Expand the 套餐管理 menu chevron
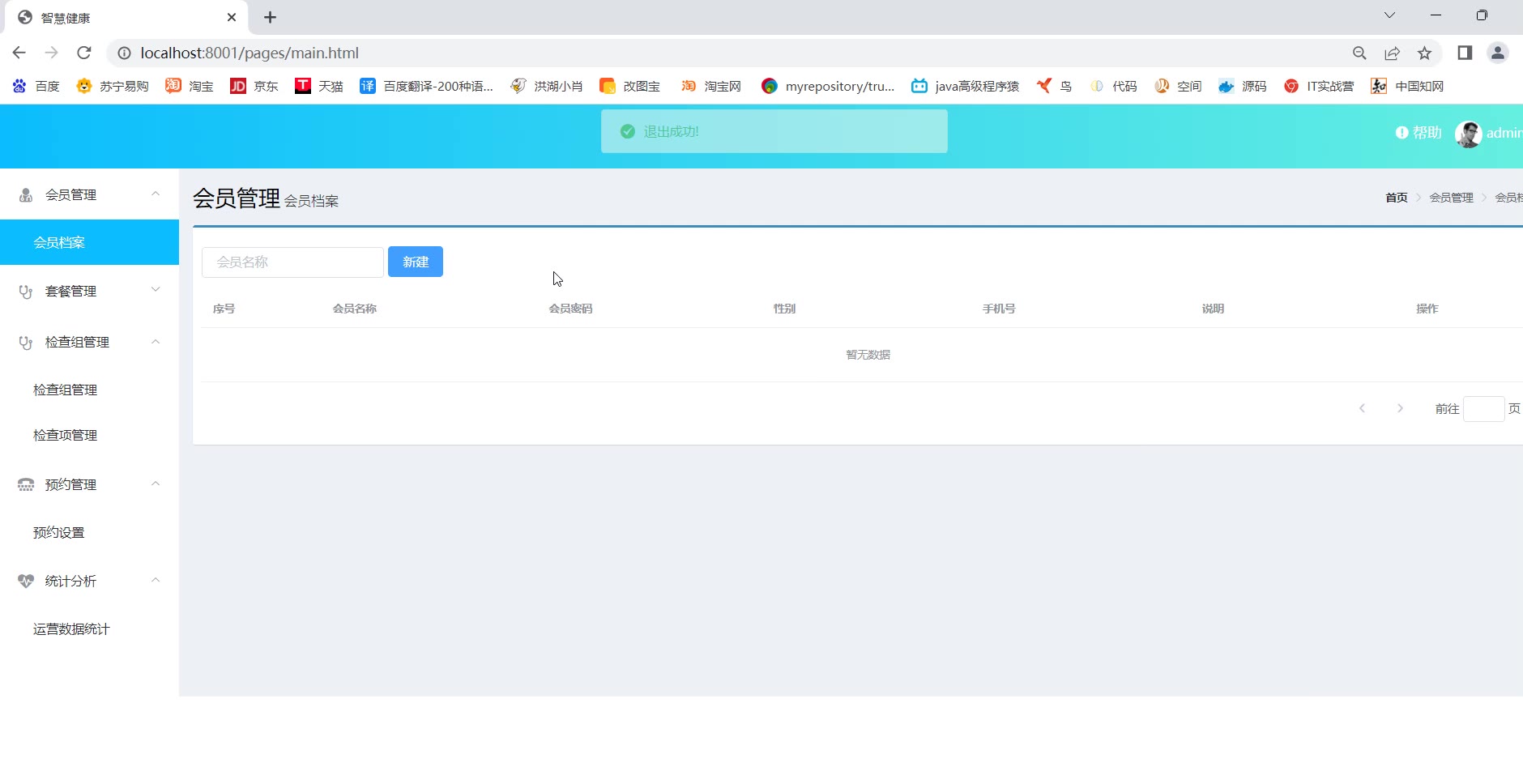Screen dimensions: 1523x784 156,290
